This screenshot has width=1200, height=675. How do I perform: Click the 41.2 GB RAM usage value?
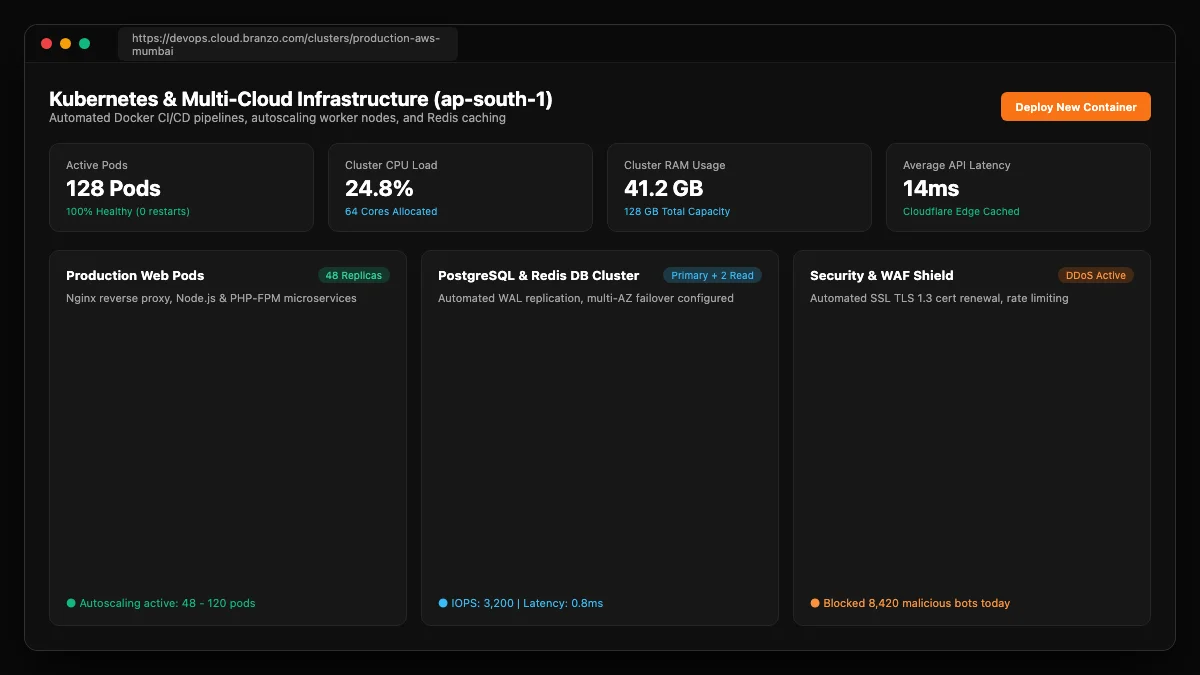coord(664,188)
